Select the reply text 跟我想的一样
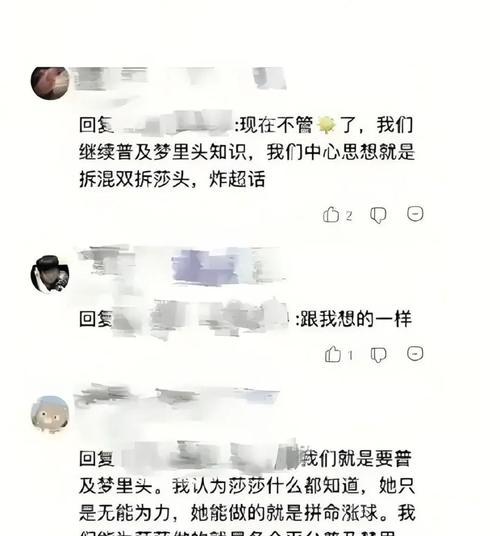Viewport: 500px width, 536px height. (x=356, y=319)
